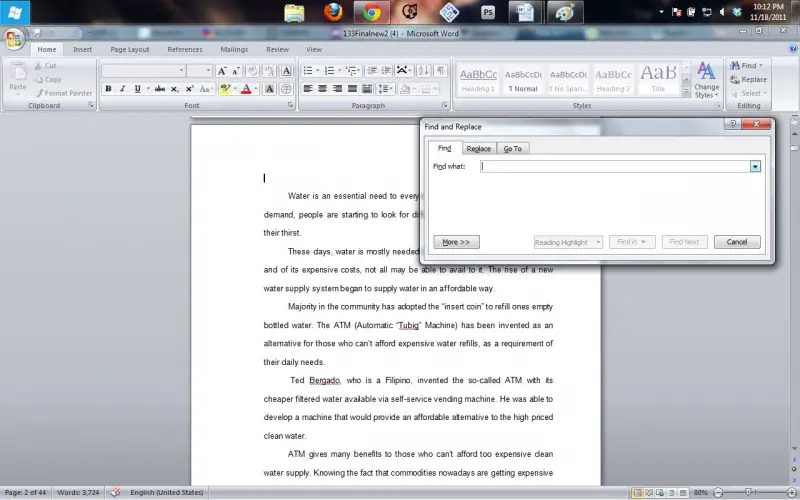Toggle Italic formatting
800x500 pixels.
[x=122, y=89]
